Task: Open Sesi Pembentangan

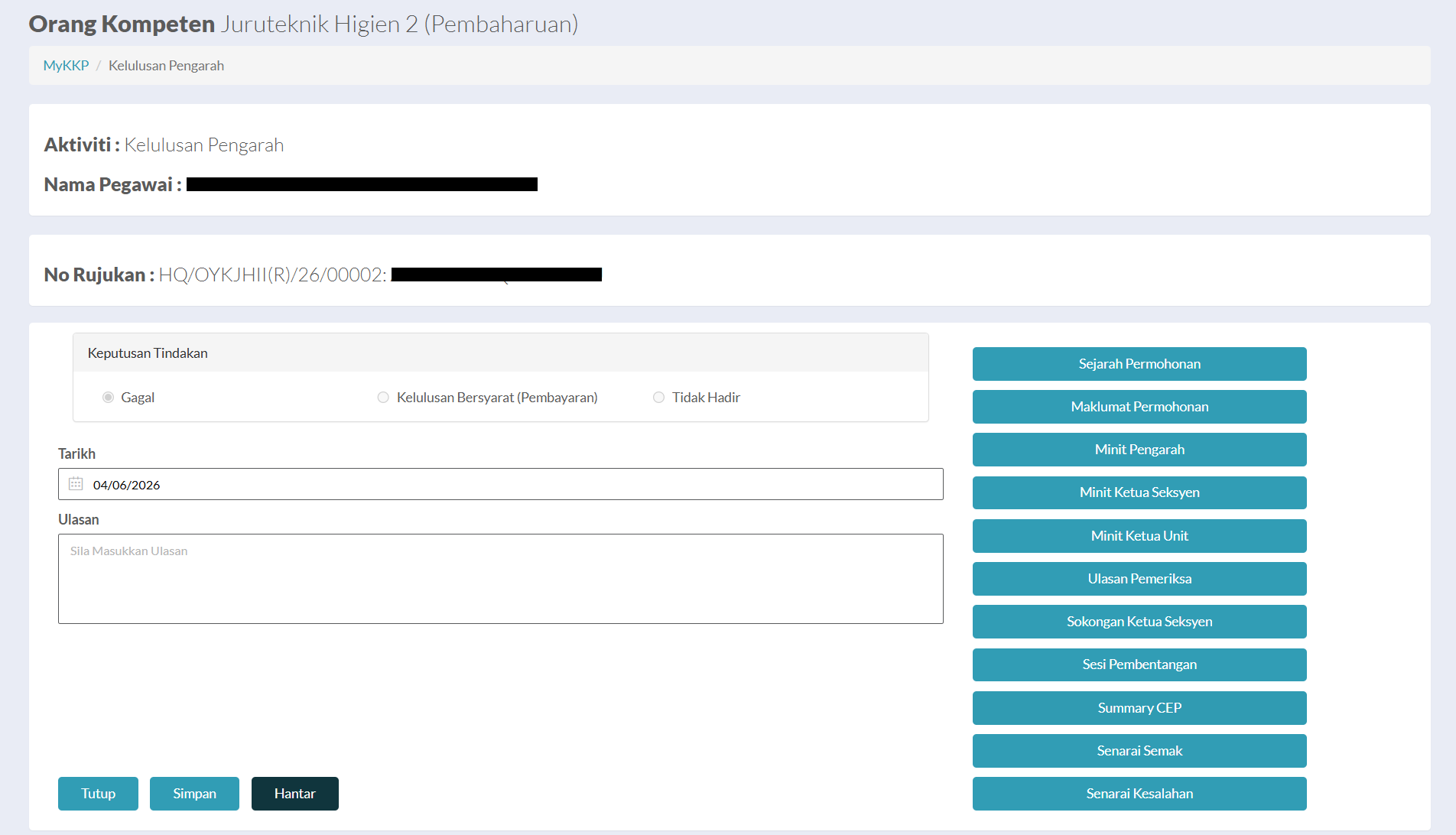Action: (1139, 664)
